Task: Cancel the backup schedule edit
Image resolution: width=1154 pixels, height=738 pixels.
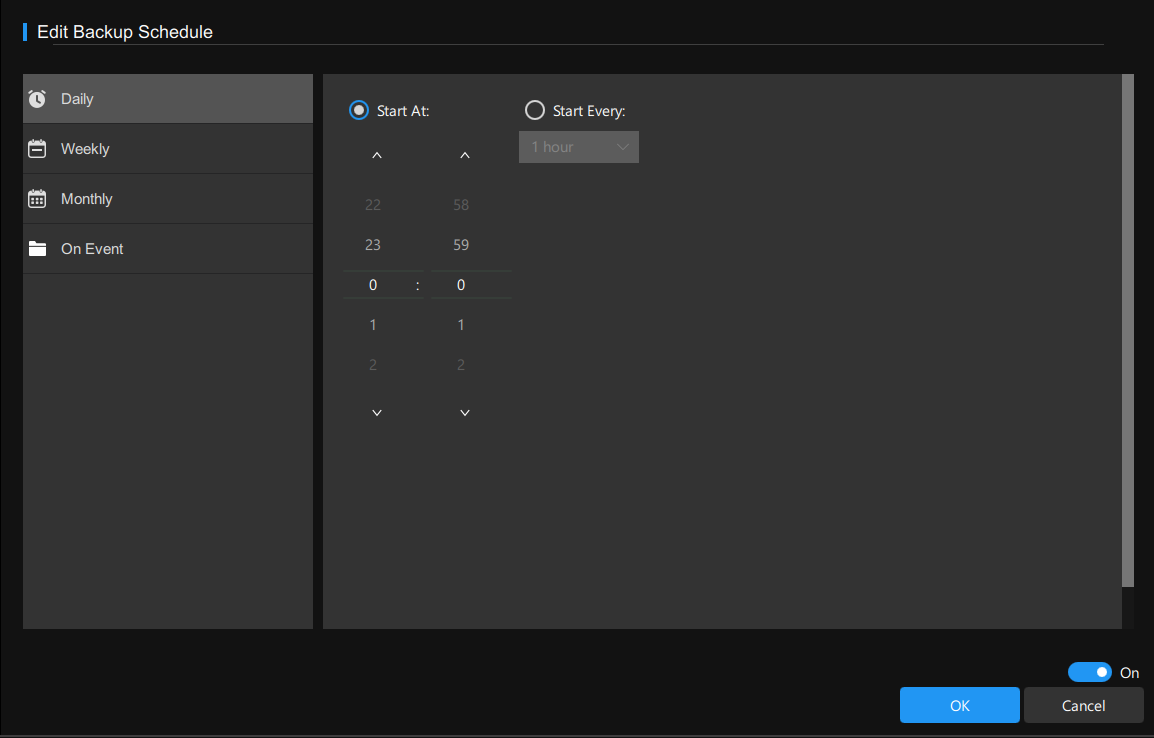Action: [x=1083, y=705]
